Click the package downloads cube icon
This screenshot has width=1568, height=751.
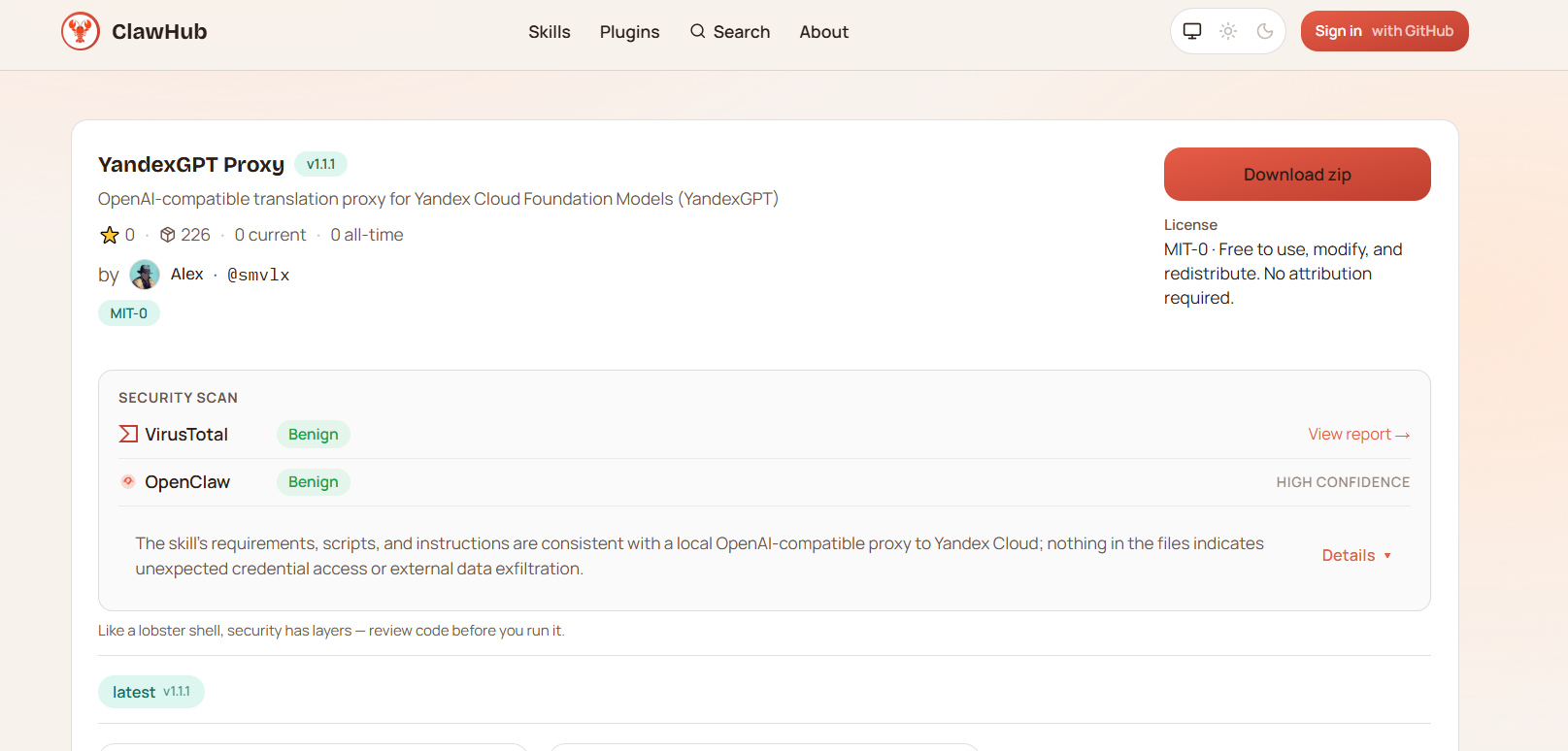pos(168,235)
